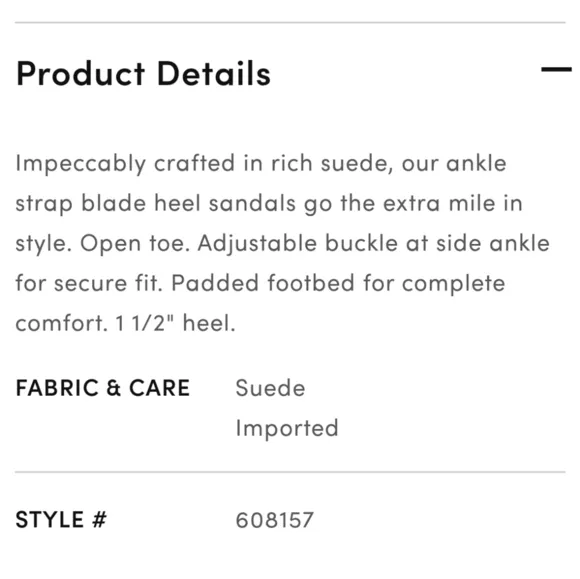This screenshot has height=579, width=580.
Task: Collapse the Product Details section
Action: tap(556, 69)
